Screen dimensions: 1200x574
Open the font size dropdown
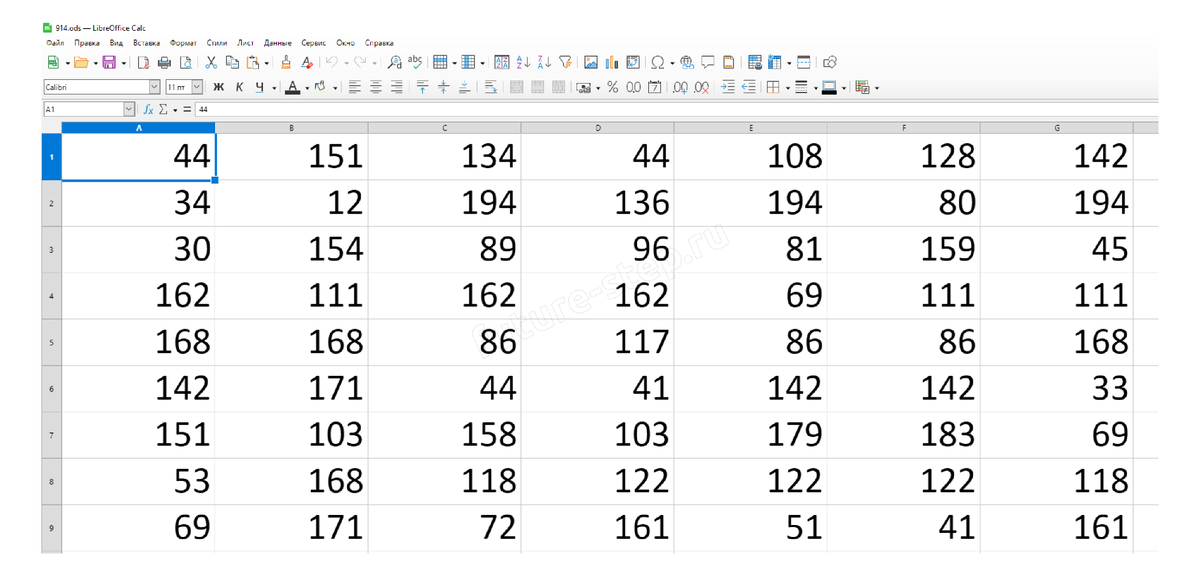pos(197,87)
